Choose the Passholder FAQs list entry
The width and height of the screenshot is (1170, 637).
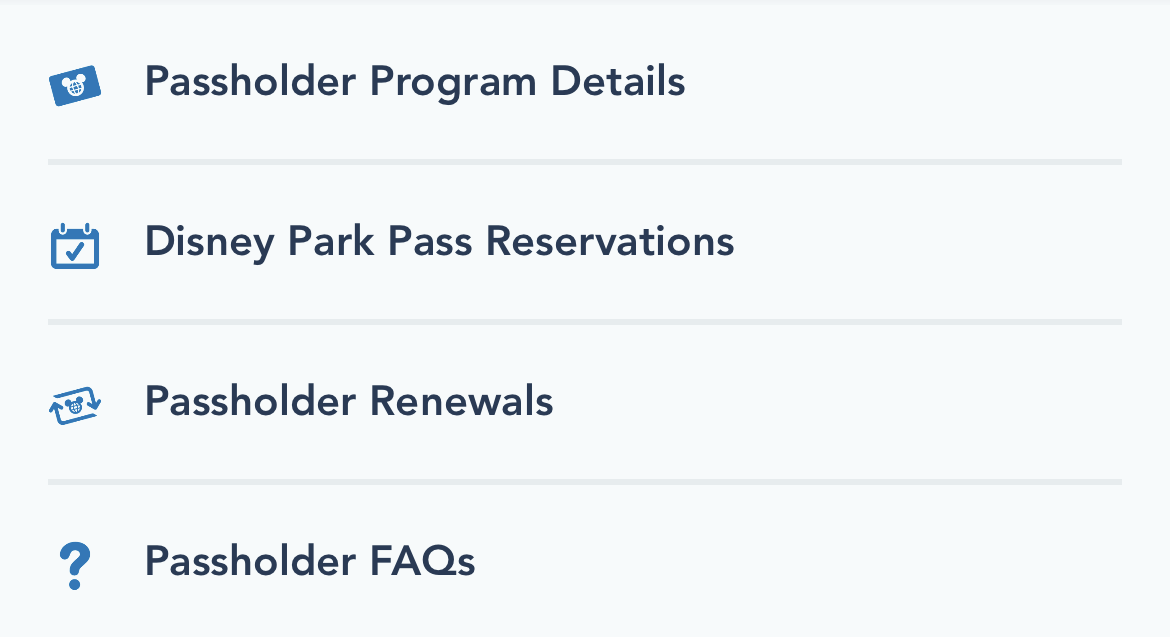pyautogui.click(x=585, y=562)
